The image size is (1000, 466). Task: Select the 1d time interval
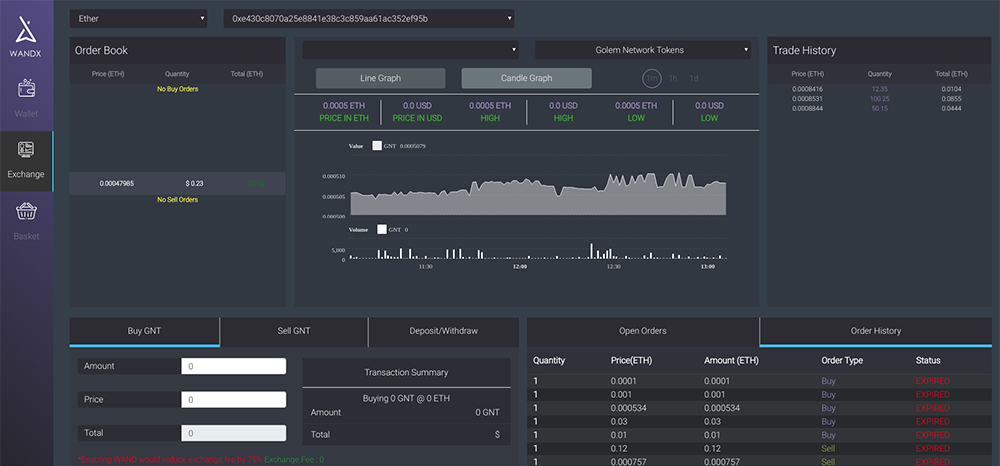[694, 78]
